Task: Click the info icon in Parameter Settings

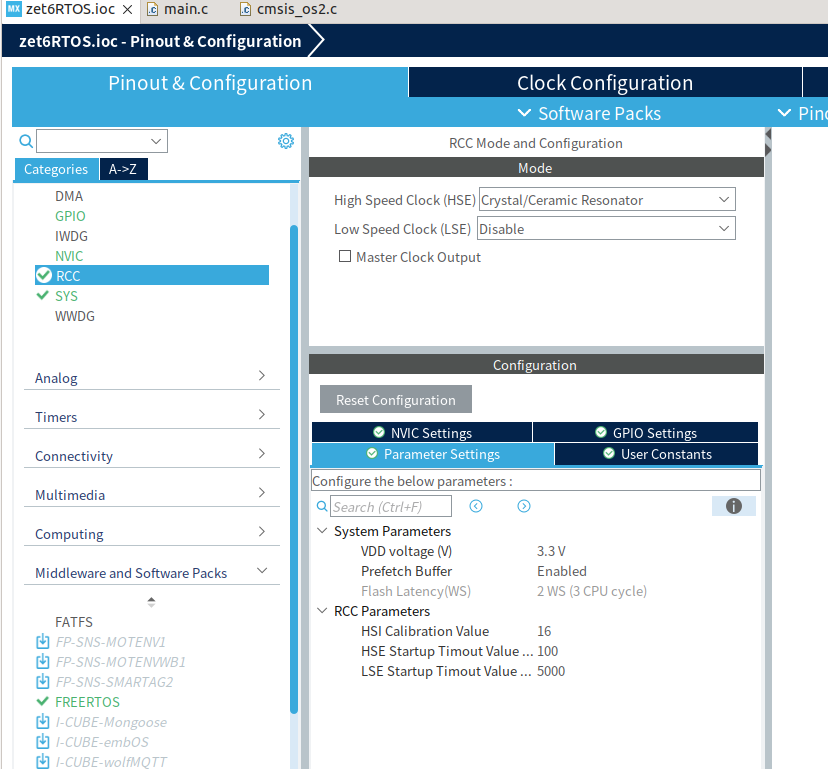Action: click(x=733, y=506)
